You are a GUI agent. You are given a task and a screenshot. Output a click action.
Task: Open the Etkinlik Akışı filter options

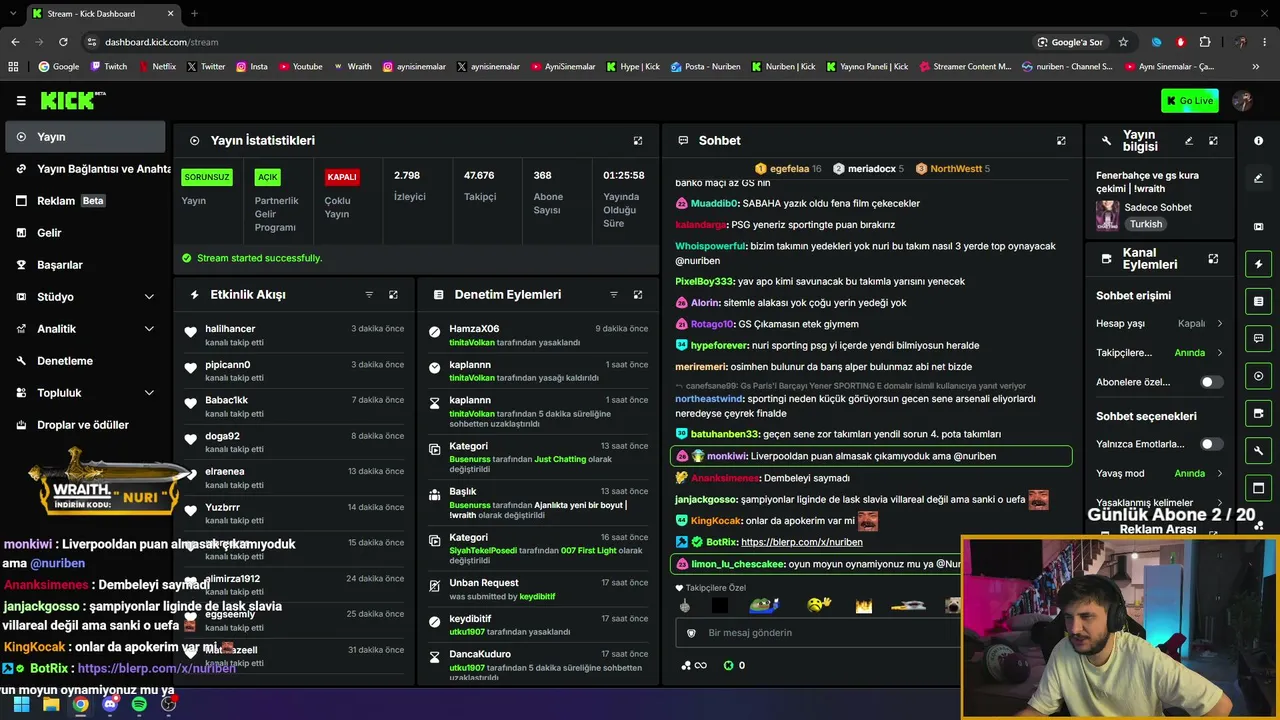369,295
